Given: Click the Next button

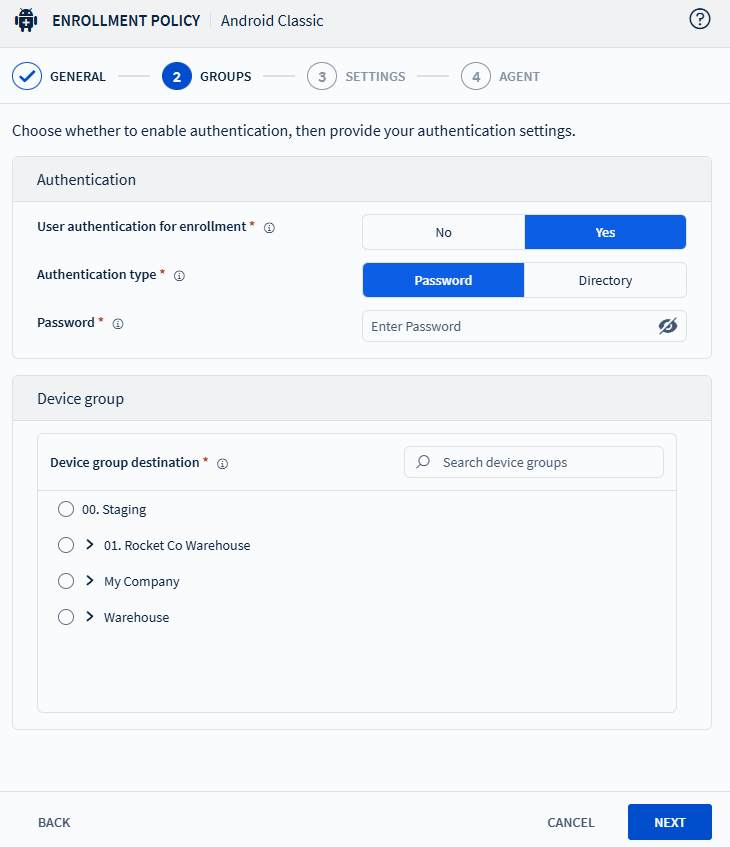Looking at the screenshot, I should [669, 822].
